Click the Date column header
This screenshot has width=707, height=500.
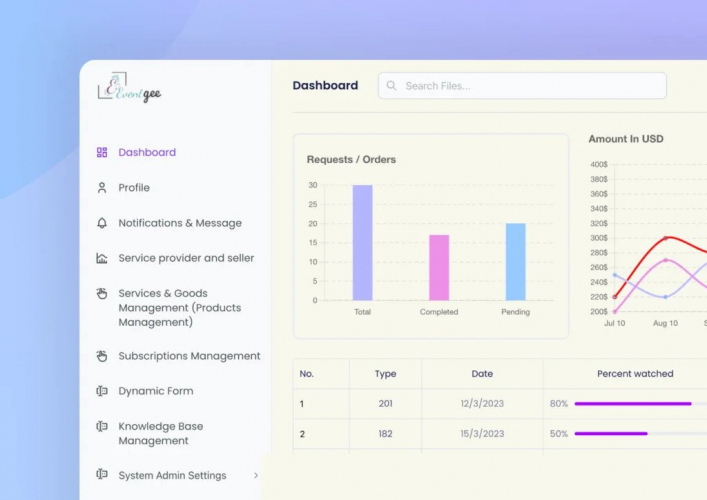point(482,374)
